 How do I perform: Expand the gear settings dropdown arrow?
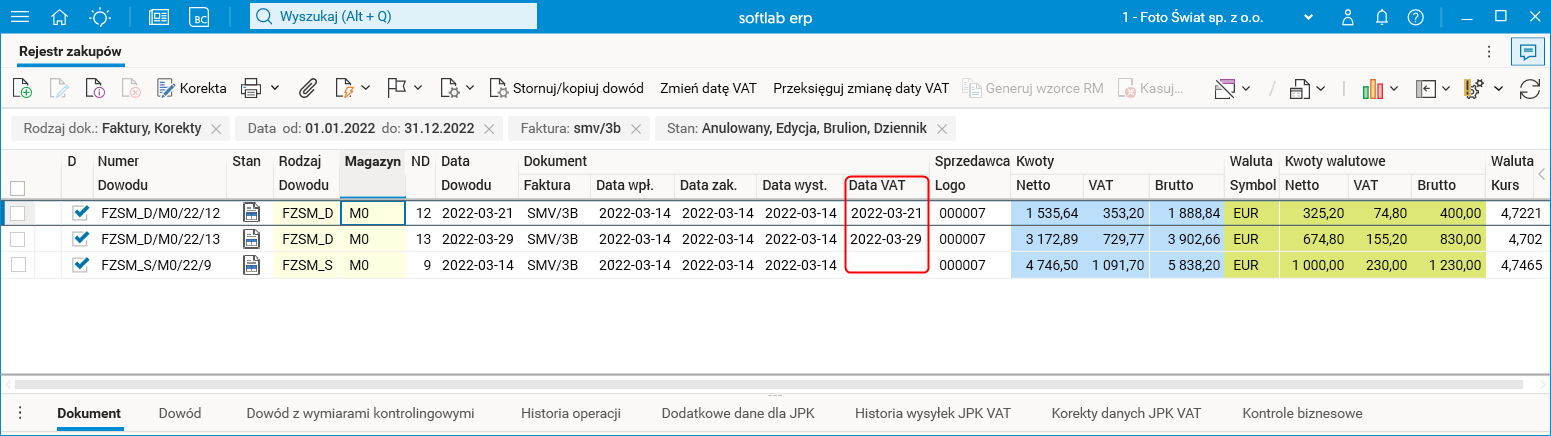point(1498,88)
